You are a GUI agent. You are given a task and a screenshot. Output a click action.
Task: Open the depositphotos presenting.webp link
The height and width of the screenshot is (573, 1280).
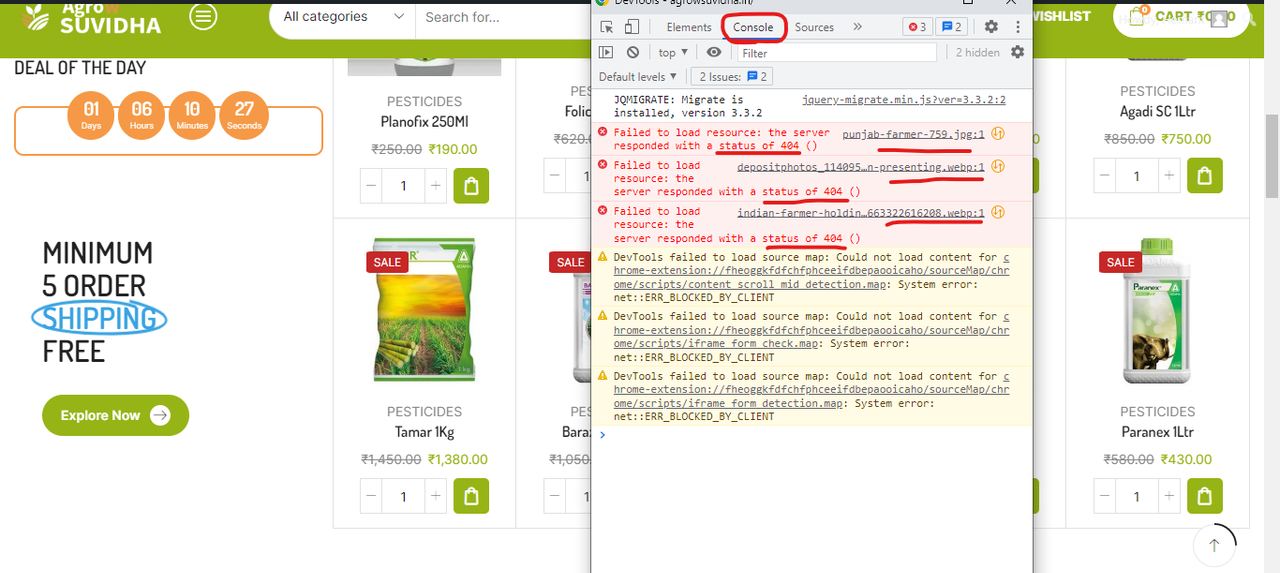click(861, 167)
